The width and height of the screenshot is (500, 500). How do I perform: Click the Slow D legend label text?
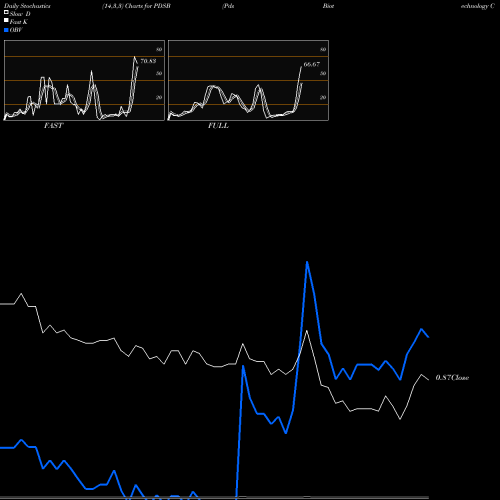click(20, 14)
